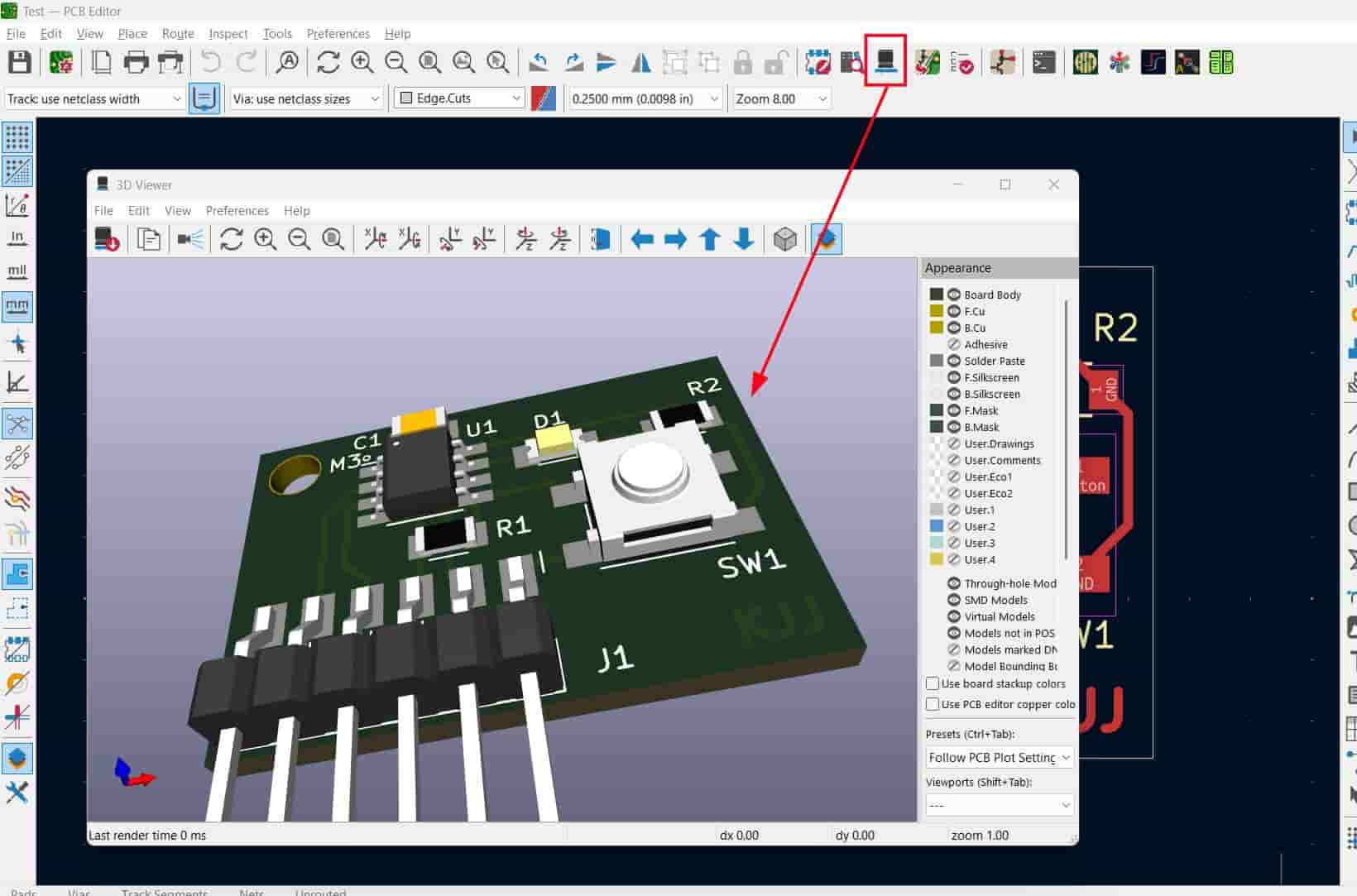The height and width of the screenshot is (896, 1357).
Task: Rotate X clockwise in 3D Viewer
Action: pos(375,239)
